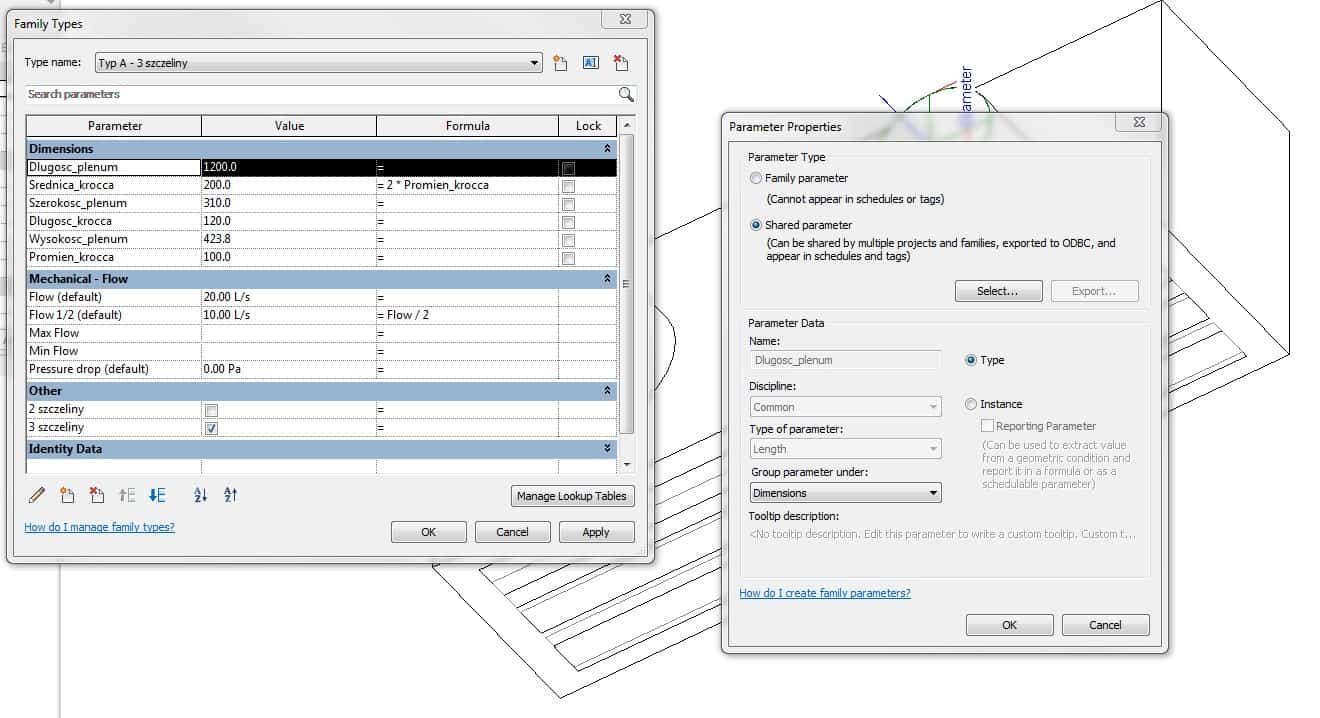Open the How do I create family parameters link
1320x718 pixels.
(824, 593)
